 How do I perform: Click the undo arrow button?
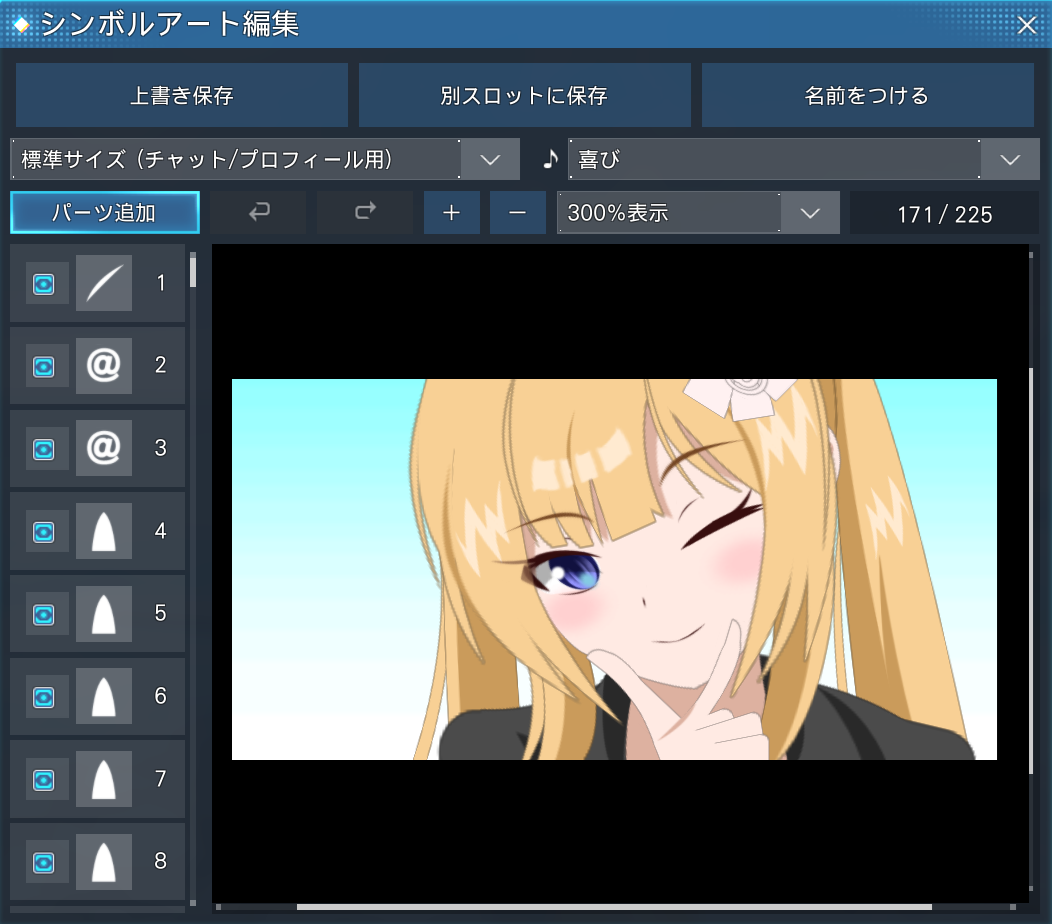click(258, 213)
